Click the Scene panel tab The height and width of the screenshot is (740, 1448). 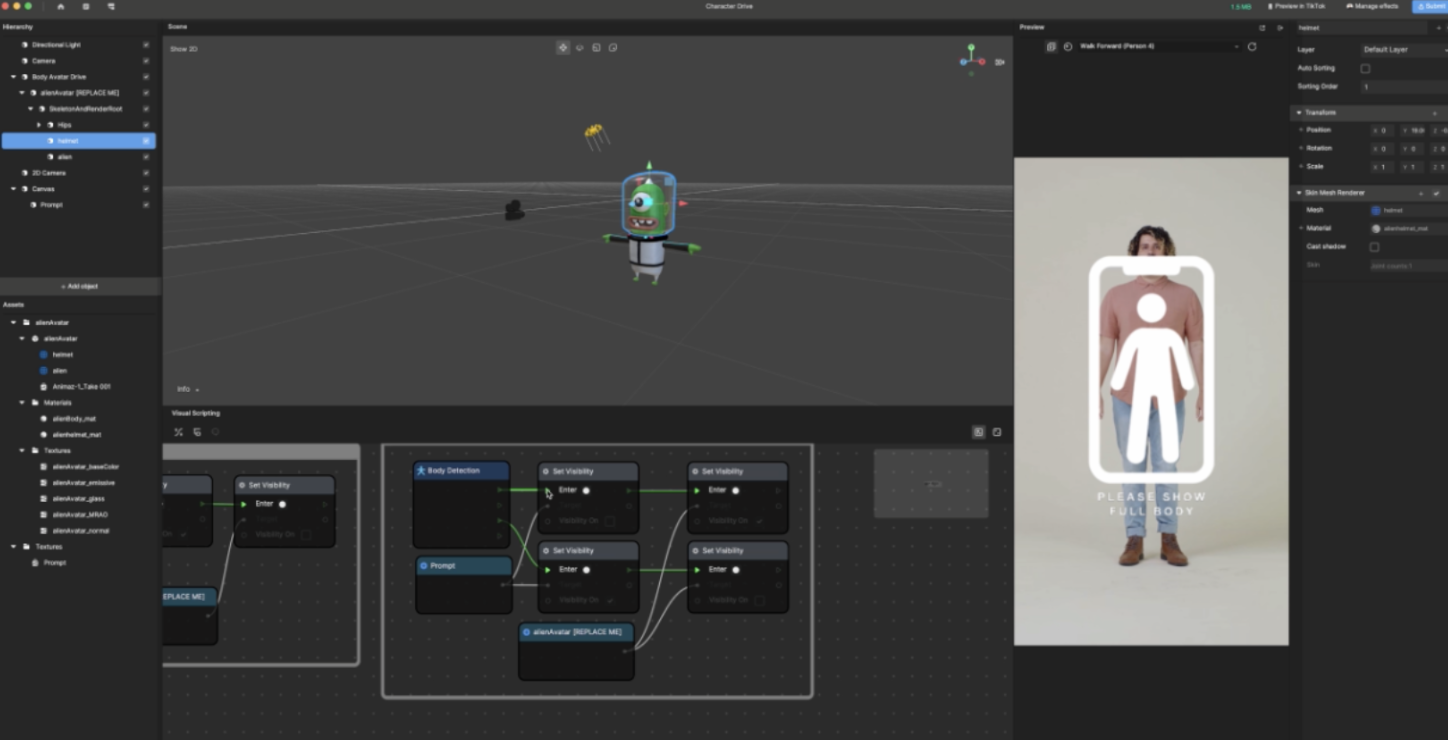177,27
